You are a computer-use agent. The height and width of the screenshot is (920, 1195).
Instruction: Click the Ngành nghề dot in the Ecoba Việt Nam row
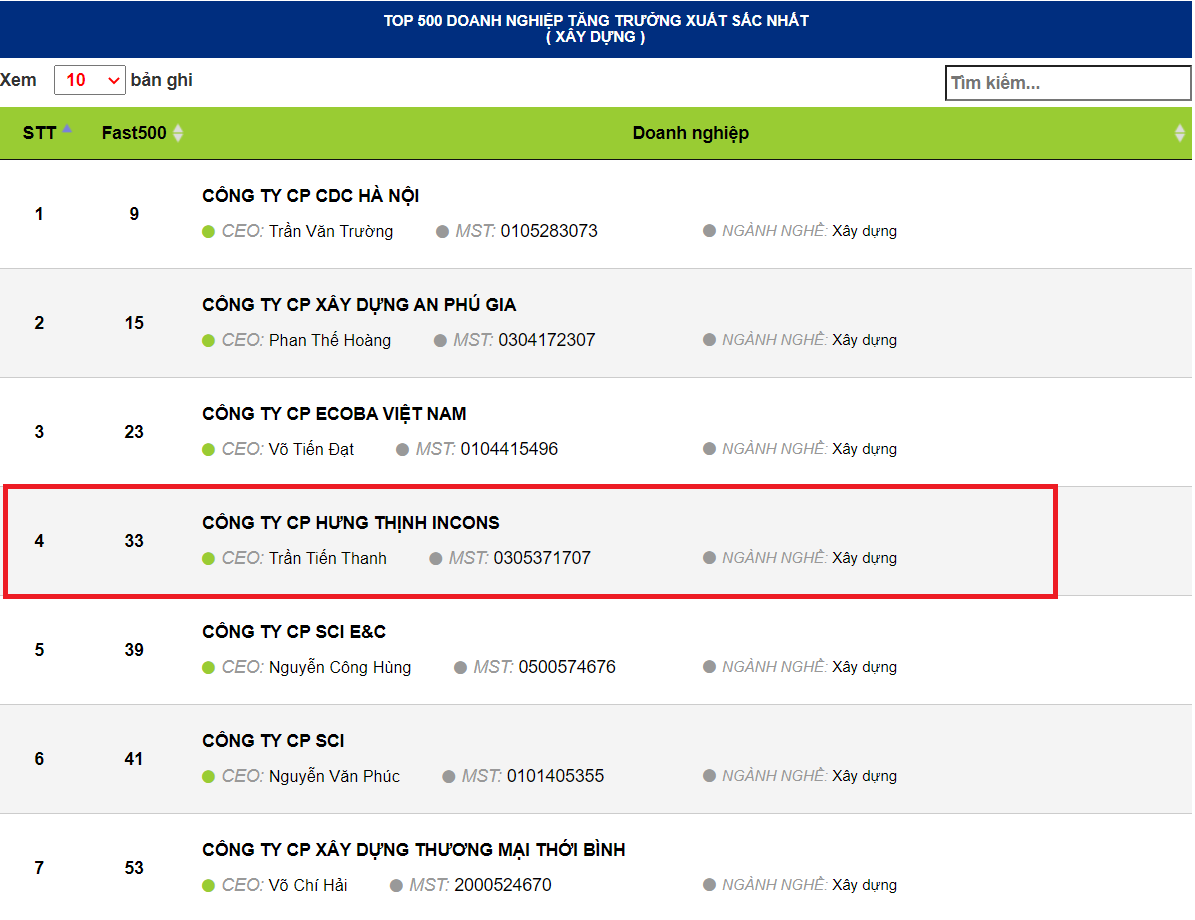click(x=709, y=449)
